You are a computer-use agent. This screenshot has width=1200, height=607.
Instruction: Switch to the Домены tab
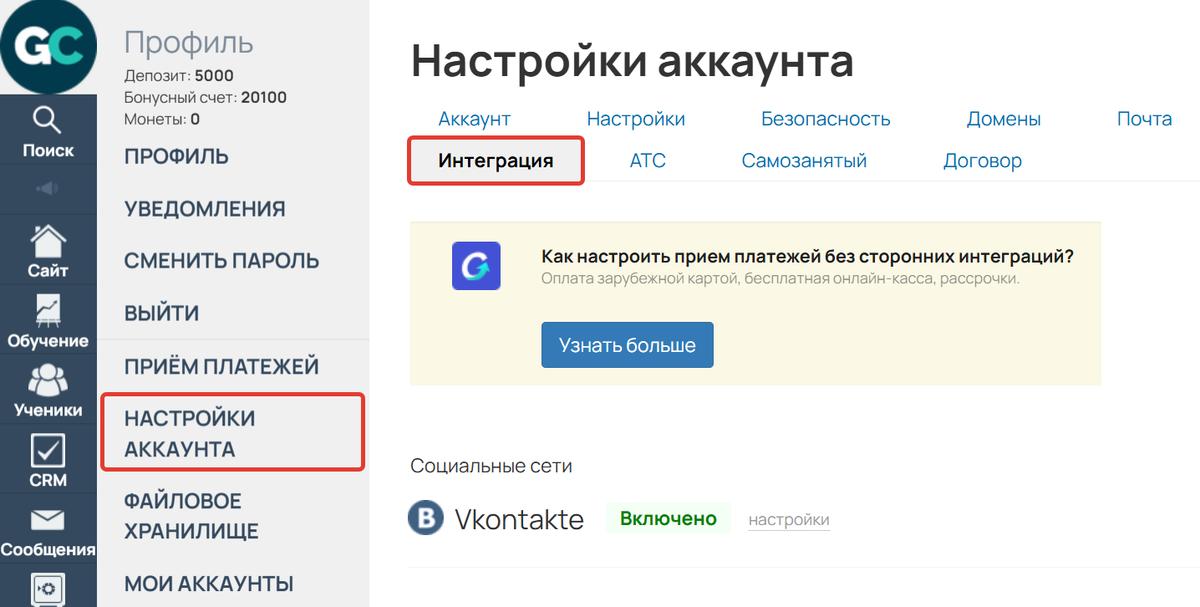coord(1004,118)
